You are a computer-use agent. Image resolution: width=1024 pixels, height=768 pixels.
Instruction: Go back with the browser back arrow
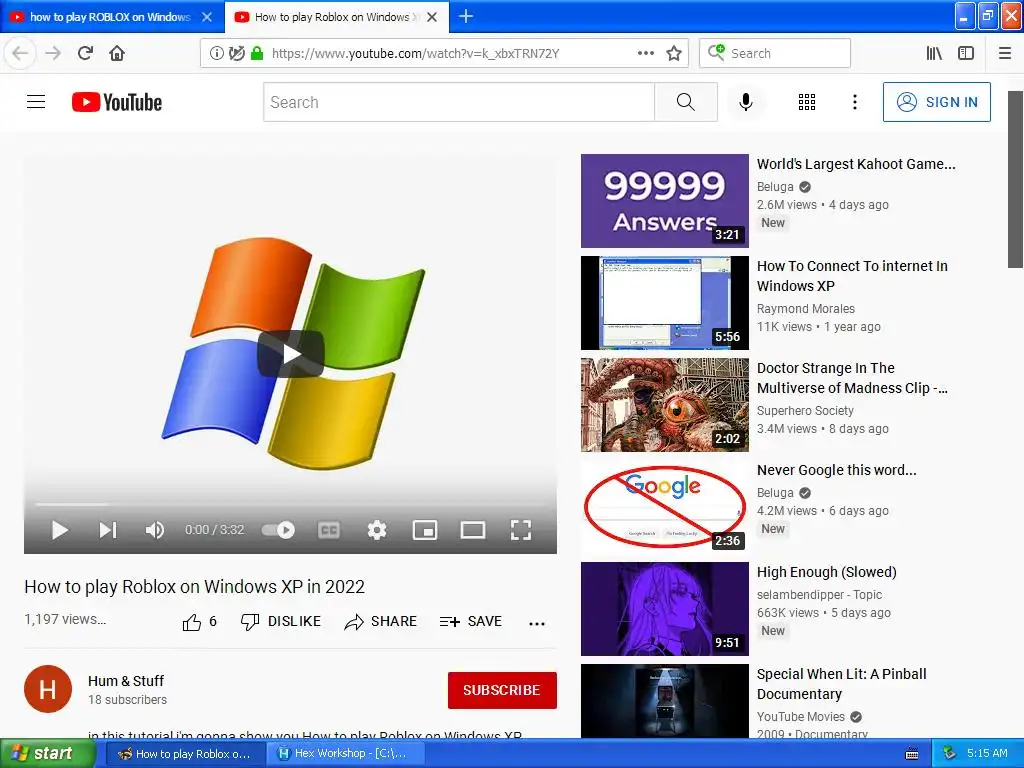point(20,54)
